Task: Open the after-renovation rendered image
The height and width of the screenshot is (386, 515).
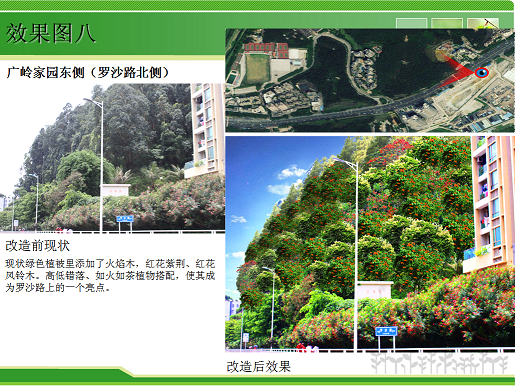Action: click(x=370, y=244)
